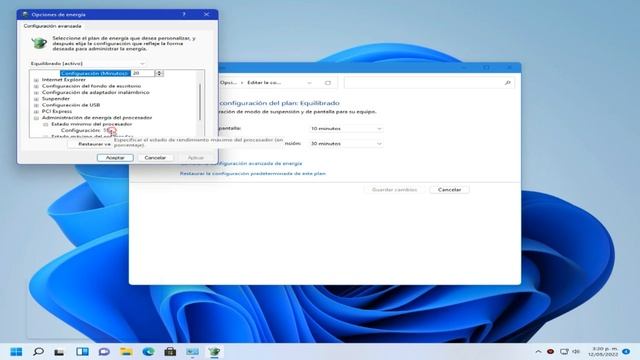Click the network tray icon

coord(564,351)
